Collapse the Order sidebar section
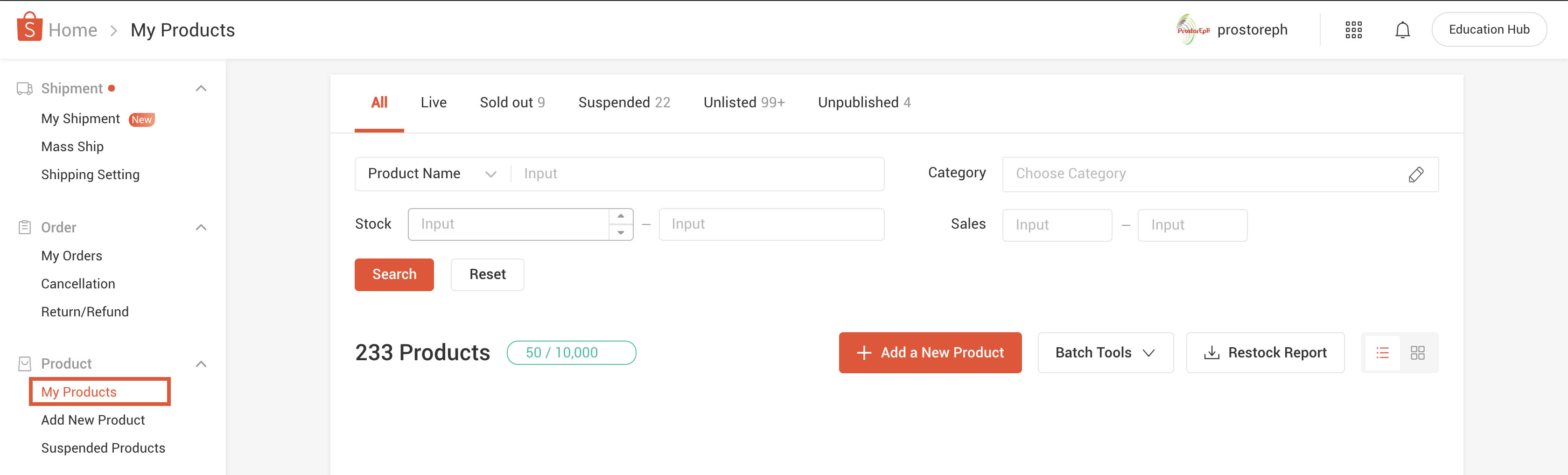Screen dimensions: 1568x475 tap(201, 227)
